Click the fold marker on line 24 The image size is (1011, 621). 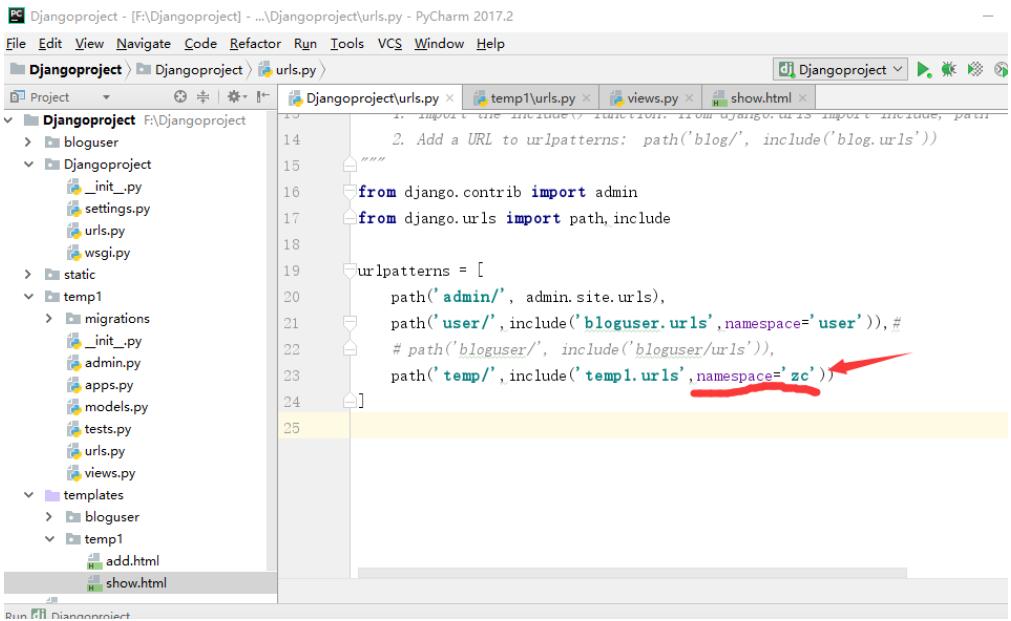tap(349, 401)
